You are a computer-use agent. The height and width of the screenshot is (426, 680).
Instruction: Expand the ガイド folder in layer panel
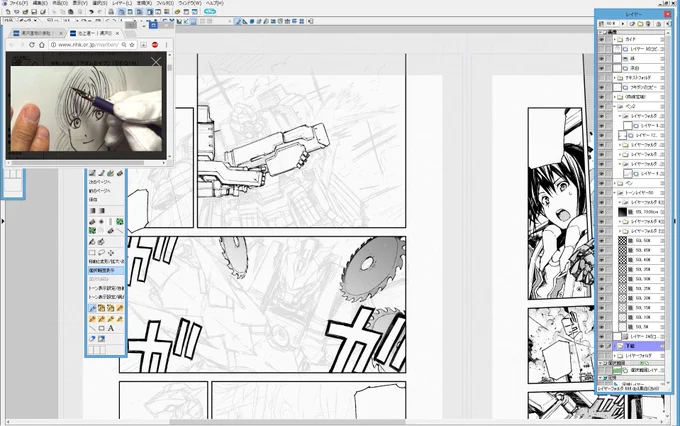pos(615,39)
